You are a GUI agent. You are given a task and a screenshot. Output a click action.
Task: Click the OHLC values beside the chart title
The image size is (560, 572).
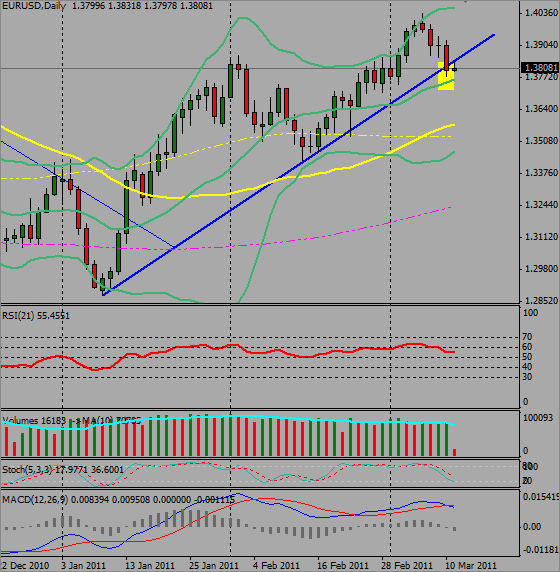pos(142,6)
